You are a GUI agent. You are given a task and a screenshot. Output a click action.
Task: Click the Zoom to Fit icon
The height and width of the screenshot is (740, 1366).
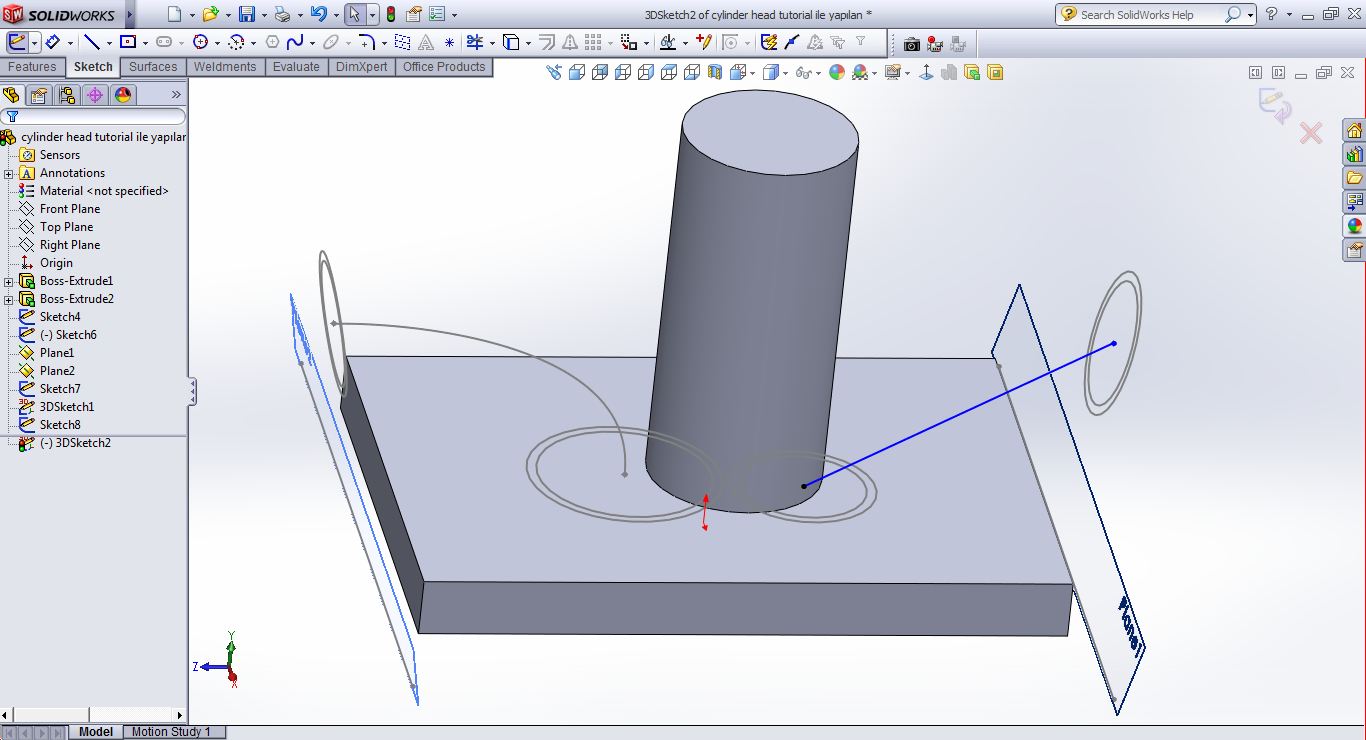[x=554, y=72]
